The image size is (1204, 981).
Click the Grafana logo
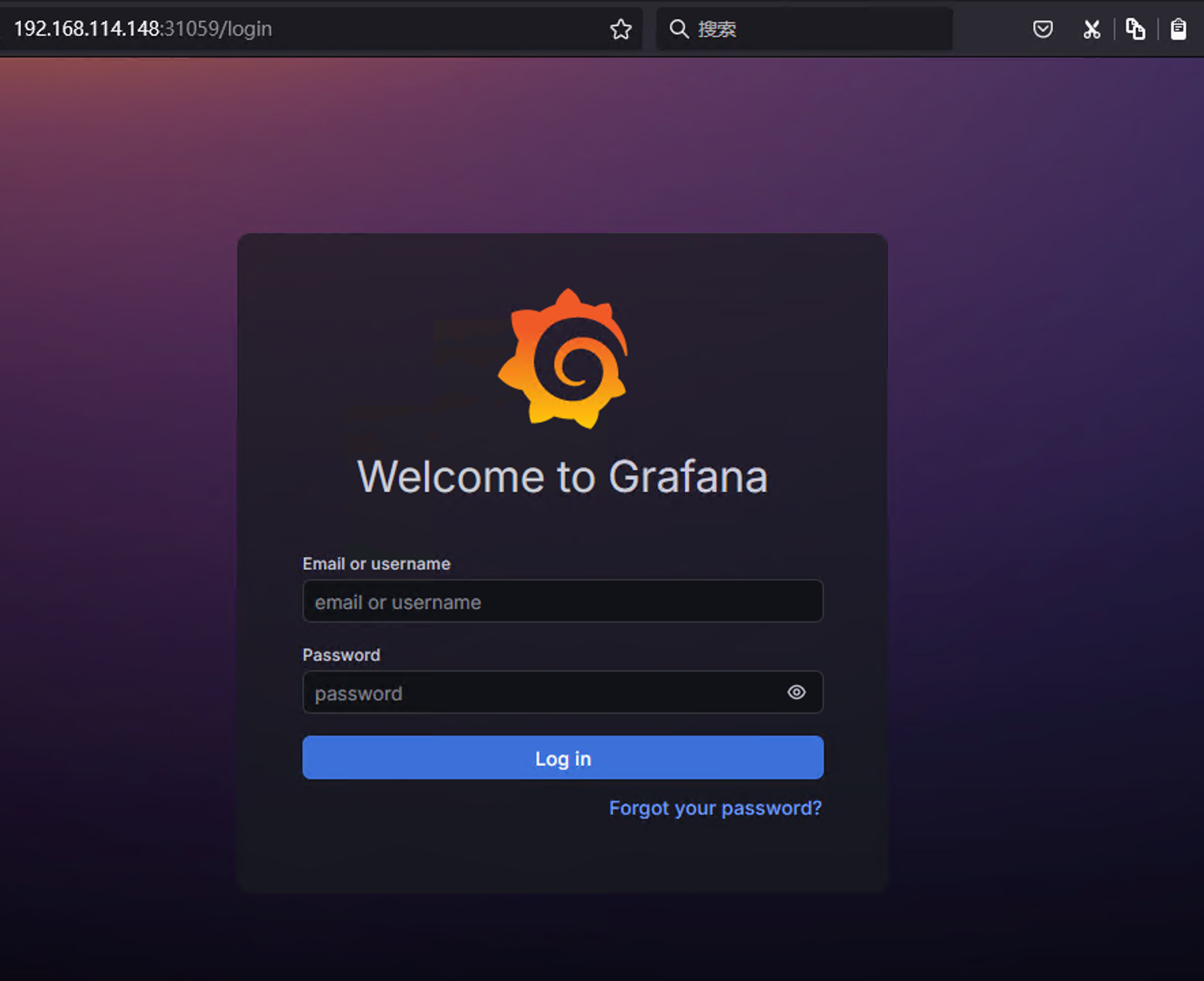[563, 358]
